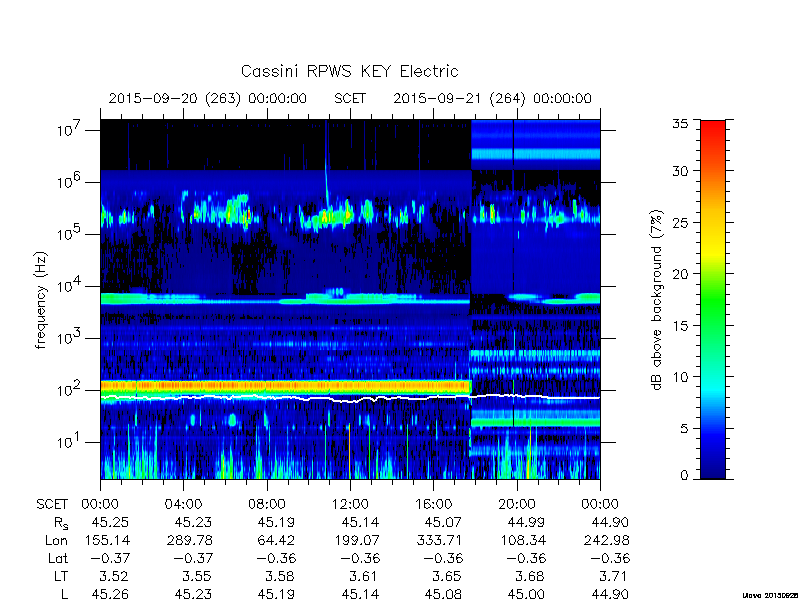The width and height of the screenshot is (800, 600).
Task: Click the local time value 3.71
Action: click(x=613, y=576)
